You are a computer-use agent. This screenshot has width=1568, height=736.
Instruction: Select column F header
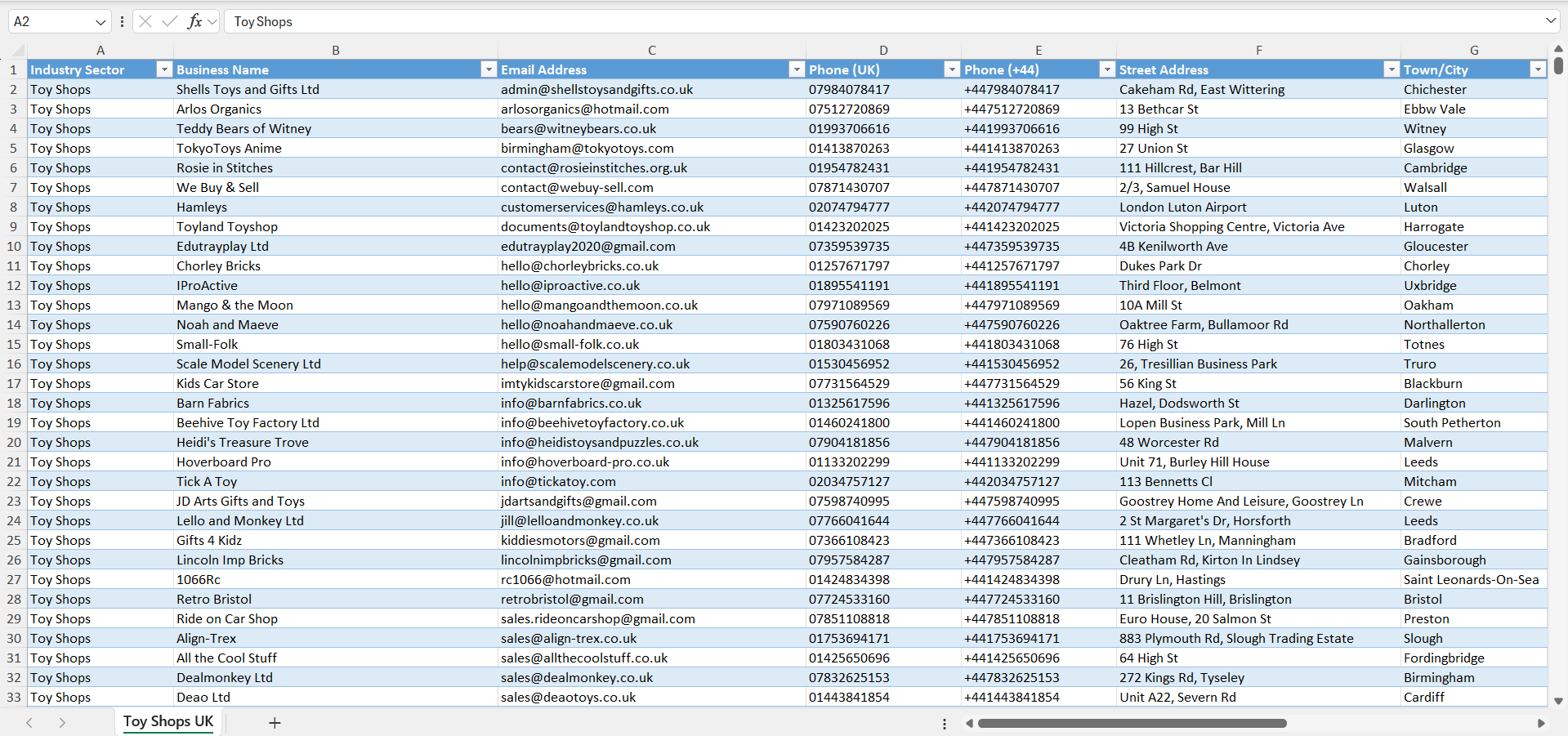point(1258,51)
